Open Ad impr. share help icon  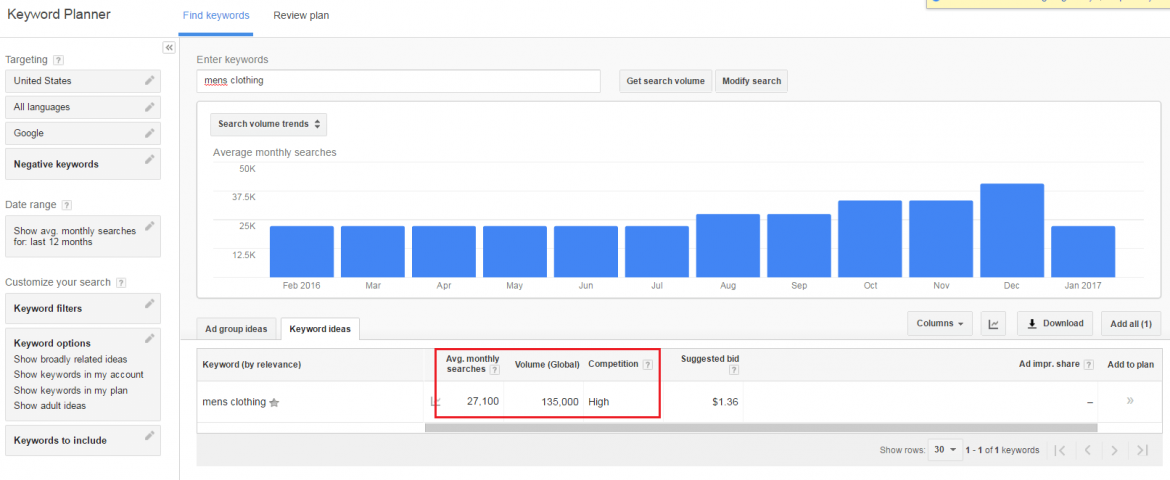coord(1089,364)
